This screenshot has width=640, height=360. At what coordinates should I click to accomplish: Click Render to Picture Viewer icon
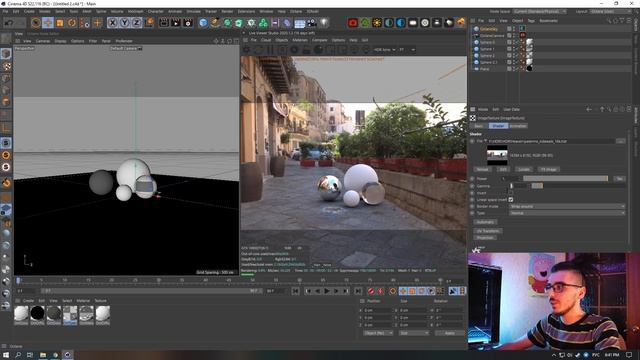pos(176,23)
